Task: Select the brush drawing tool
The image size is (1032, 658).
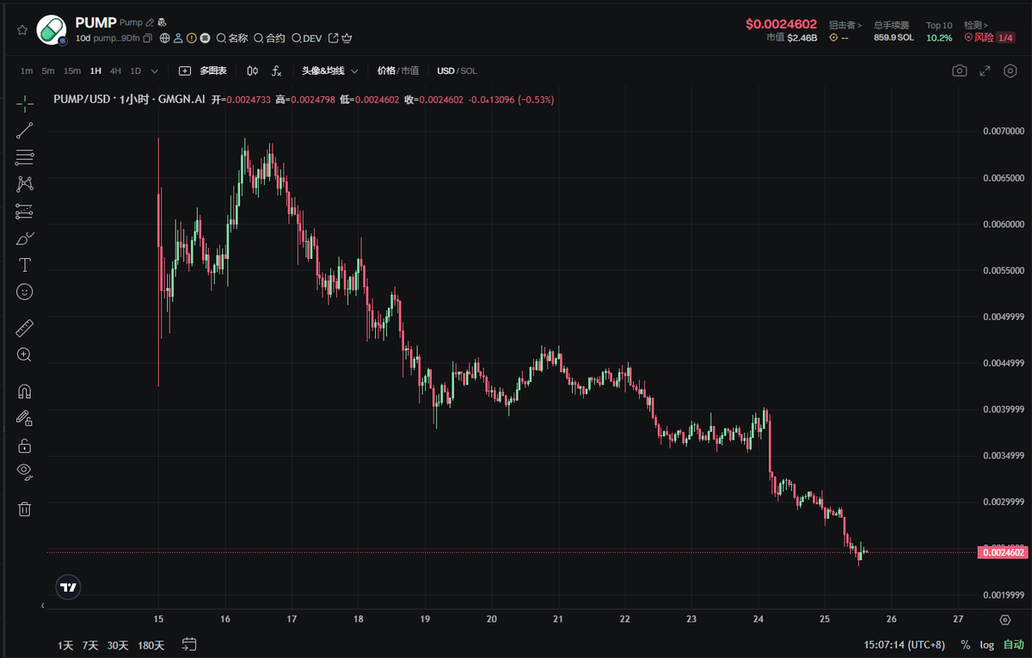Action: pos(24,238)
